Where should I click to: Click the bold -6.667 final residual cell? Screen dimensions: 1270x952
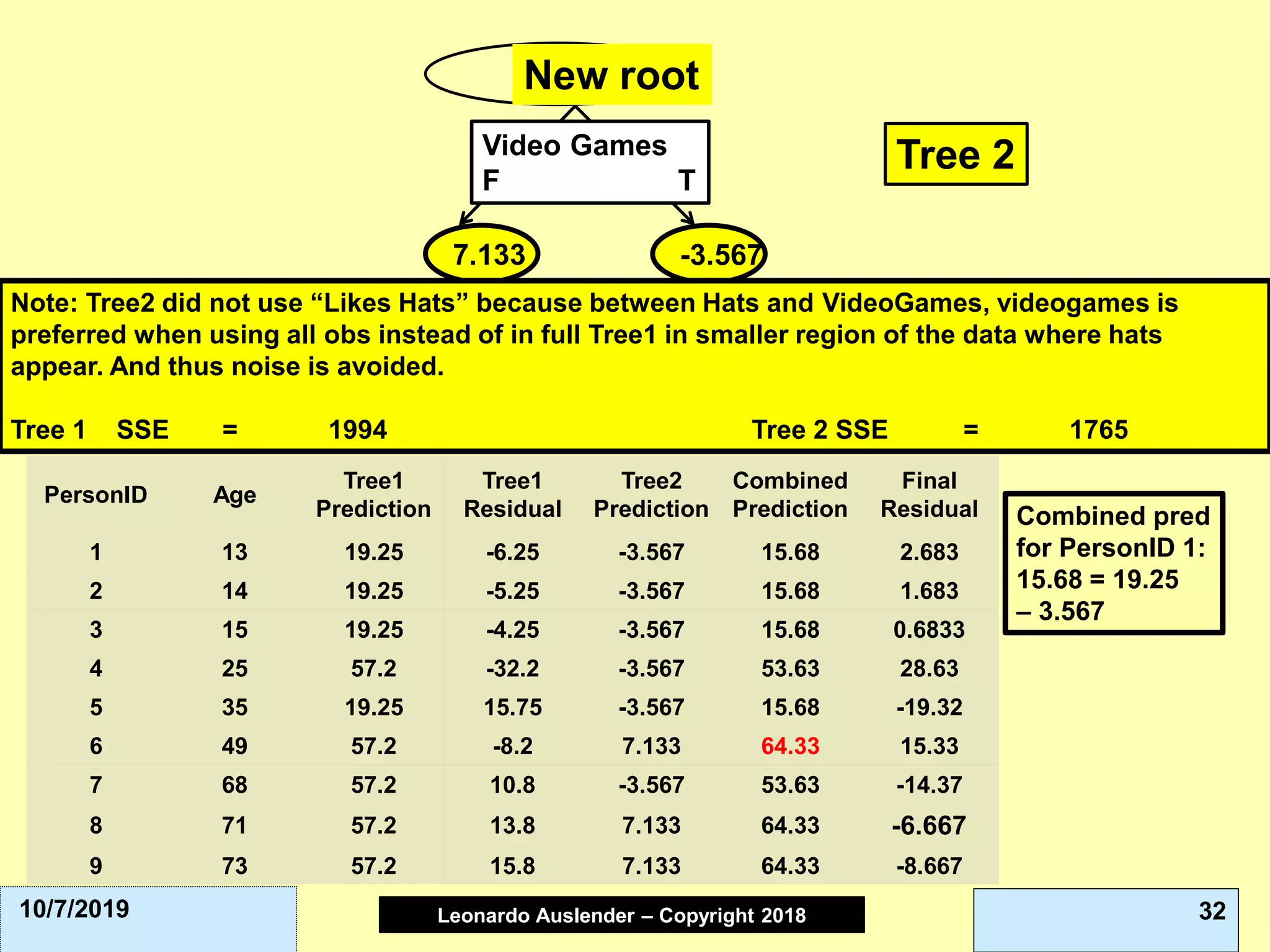(929, 825)
